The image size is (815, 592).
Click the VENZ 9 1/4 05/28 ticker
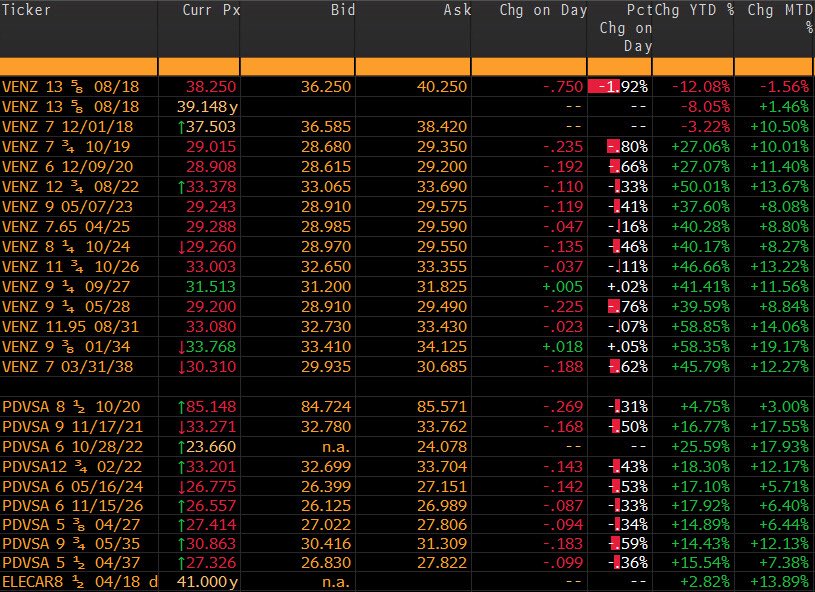(66, 307)
